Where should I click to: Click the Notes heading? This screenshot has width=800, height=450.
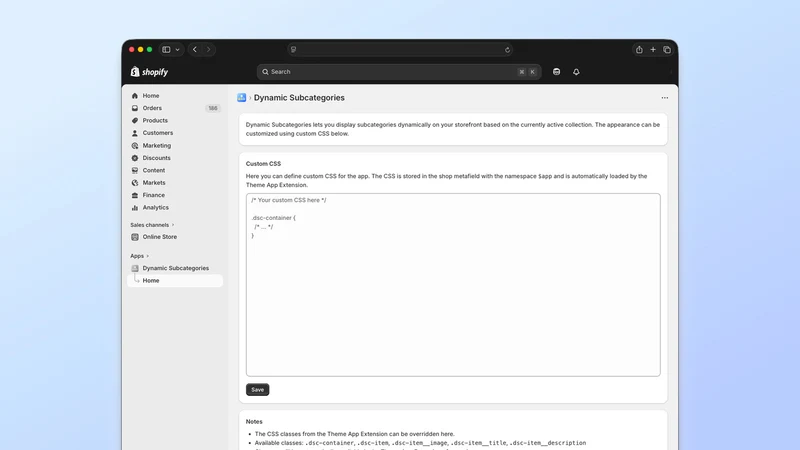coord(254,421)
